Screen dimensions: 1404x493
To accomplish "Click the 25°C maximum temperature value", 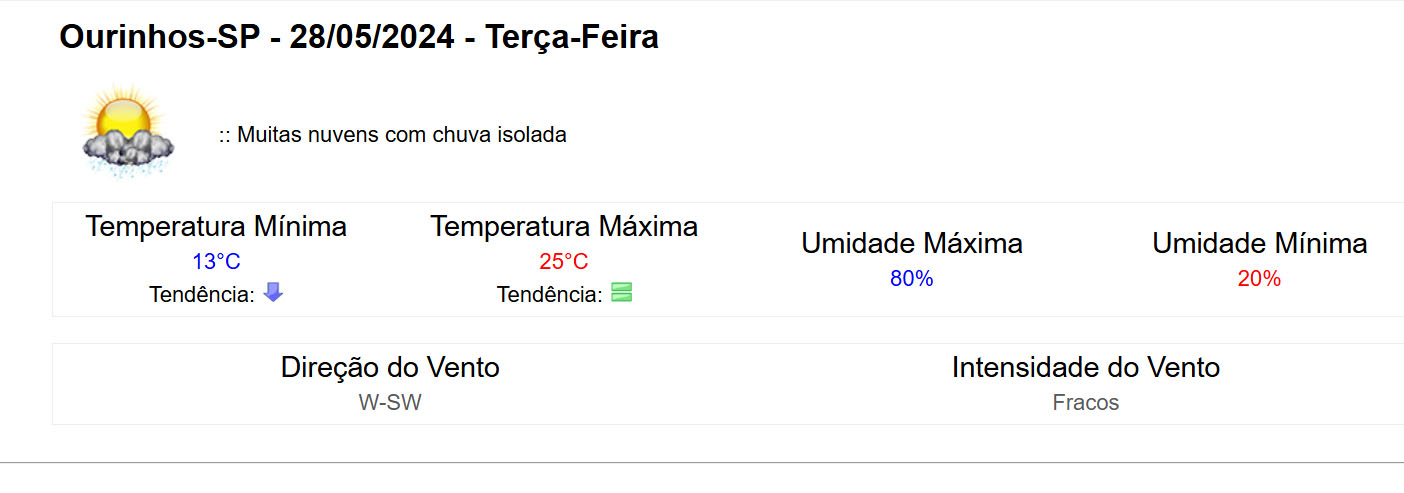I will [x=564, y=262].
